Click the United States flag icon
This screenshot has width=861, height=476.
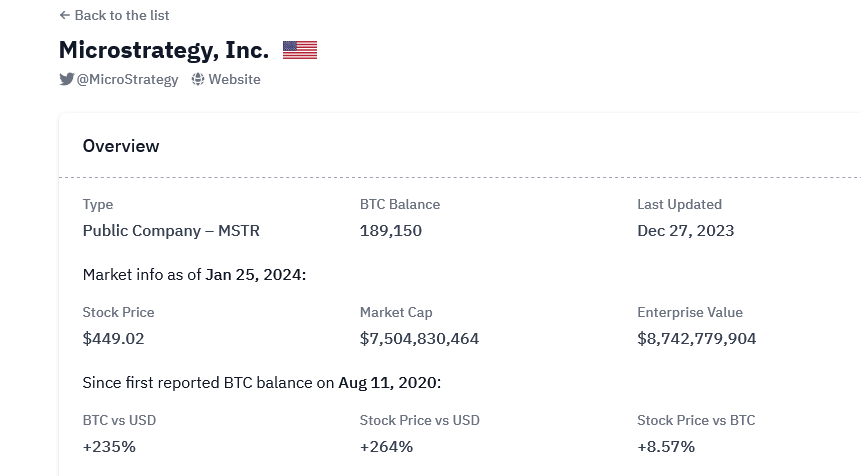pyautogui.click(x=300, y=50)
